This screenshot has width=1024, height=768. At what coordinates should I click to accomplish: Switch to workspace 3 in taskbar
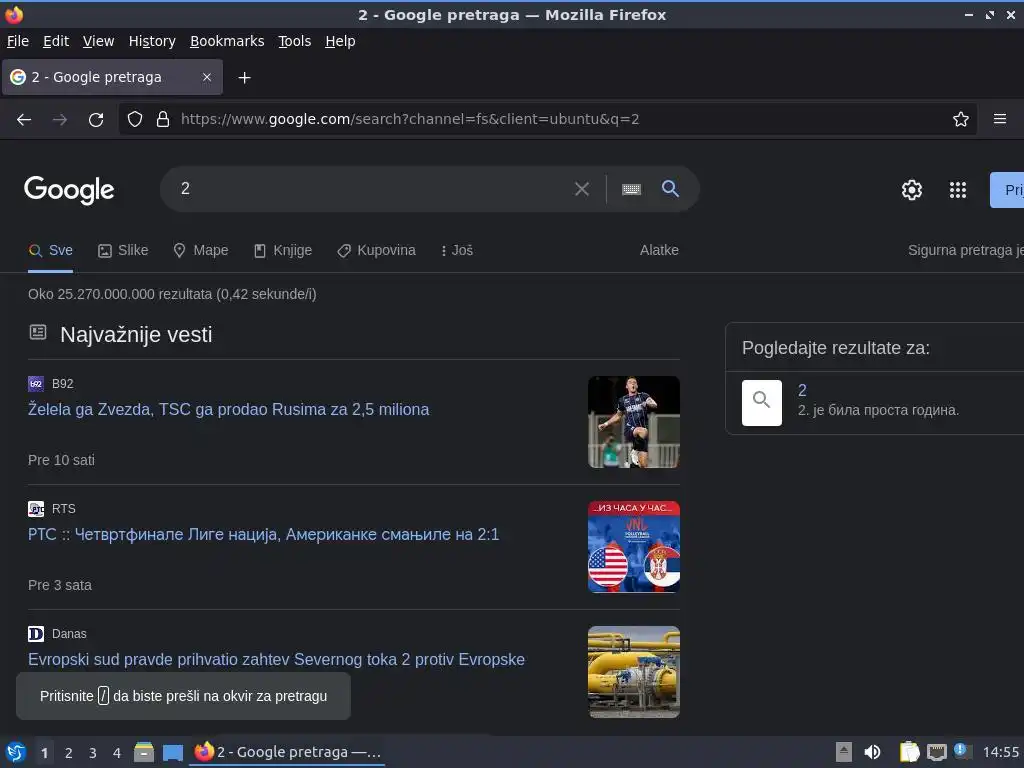[x=93, y=753]
